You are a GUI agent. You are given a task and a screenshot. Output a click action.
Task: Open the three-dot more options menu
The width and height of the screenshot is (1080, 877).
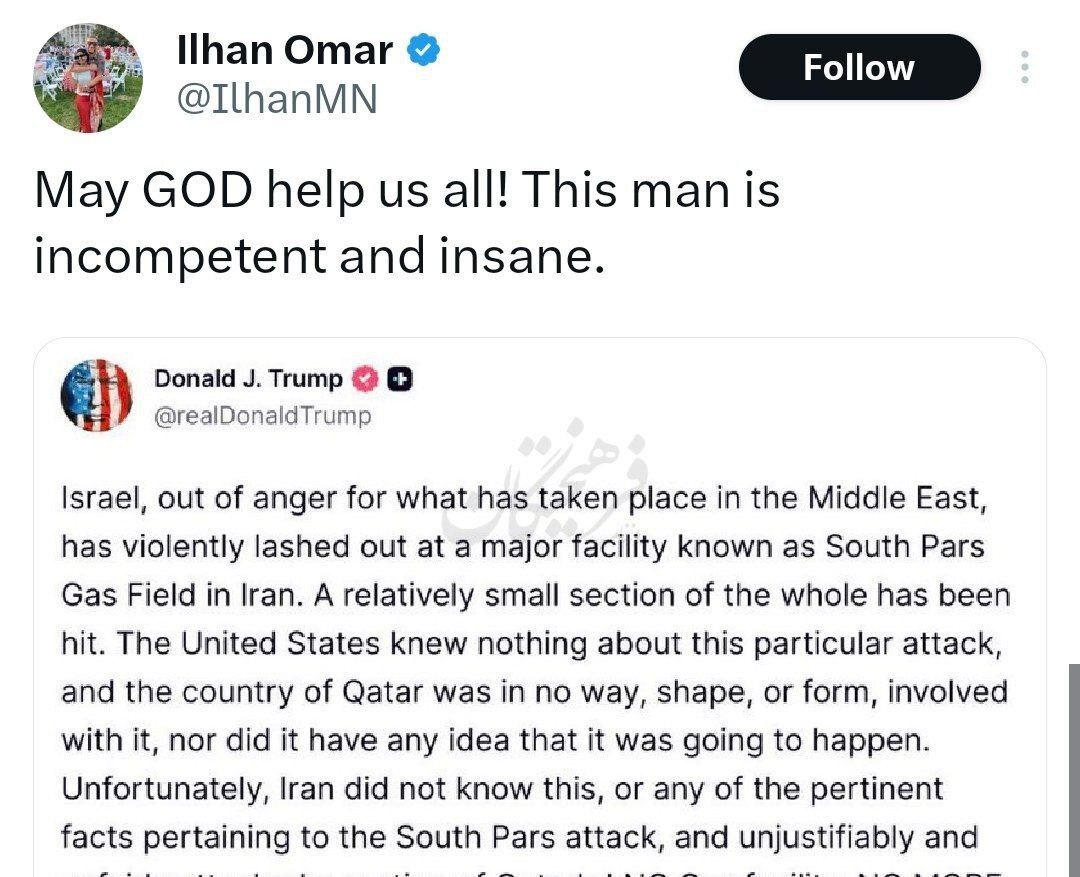point(1024,67)
